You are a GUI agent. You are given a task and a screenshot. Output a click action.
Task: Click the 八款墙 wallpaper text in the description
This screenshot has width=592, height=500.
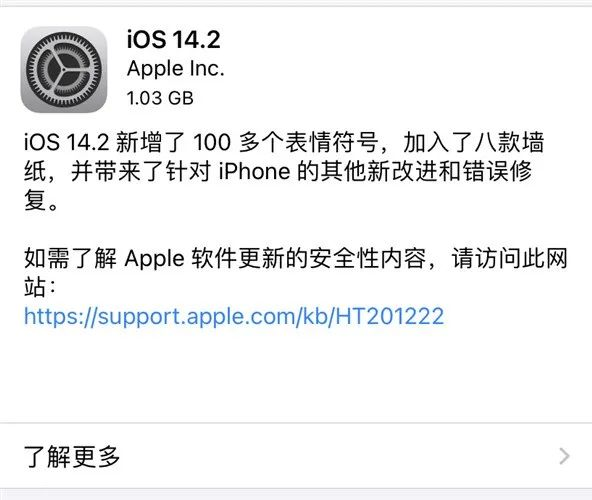tap(509, 142)
